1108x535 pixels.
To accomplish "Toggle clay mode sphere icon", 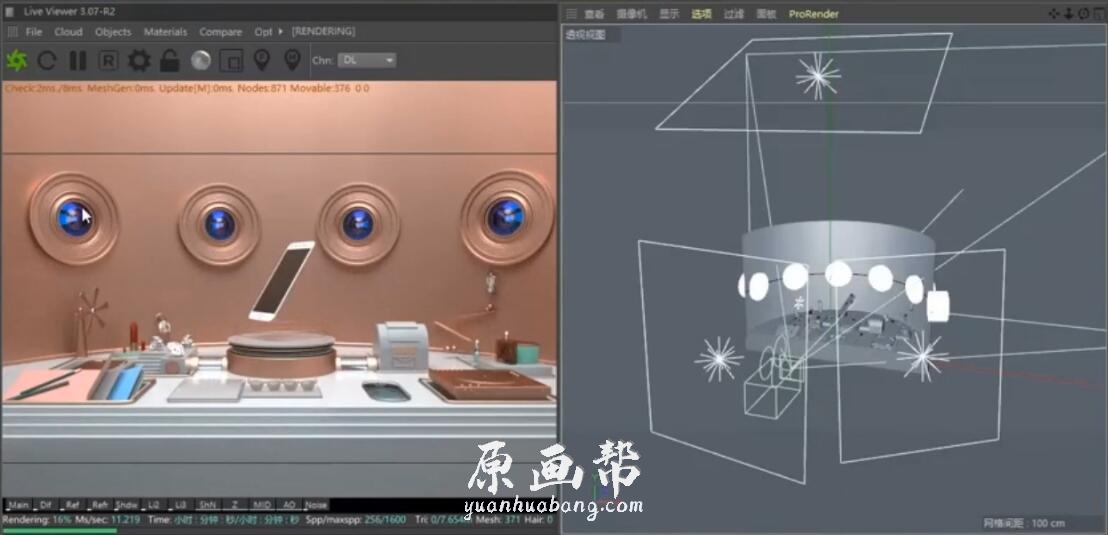I will coord(200,61).
